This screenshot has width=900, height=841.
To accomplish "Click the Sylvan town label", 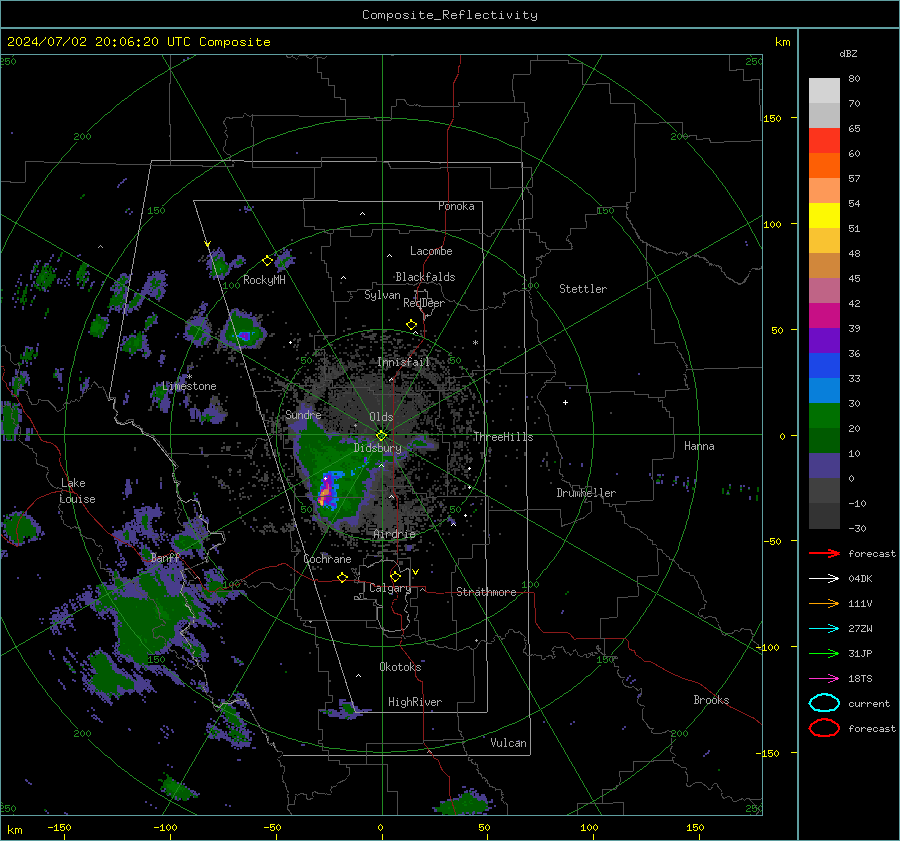I will (x=382, y=295).
